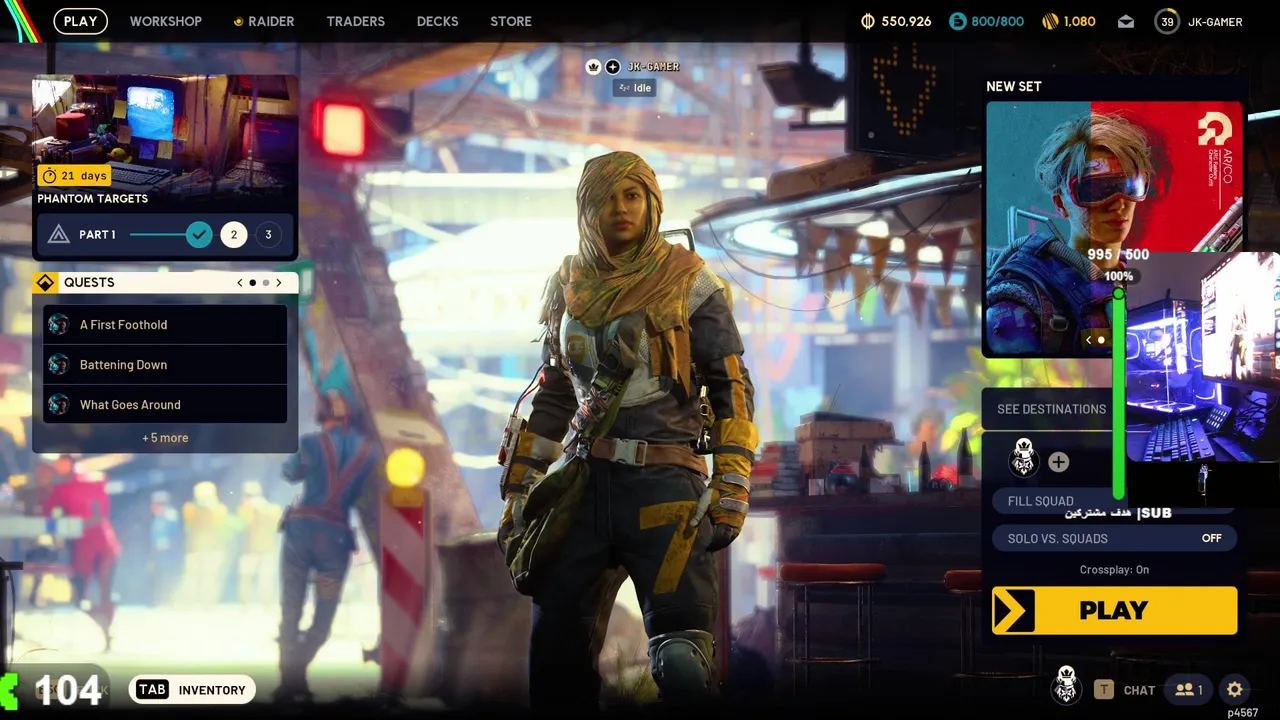Click the Idle status tag

[x=635, y=88]
